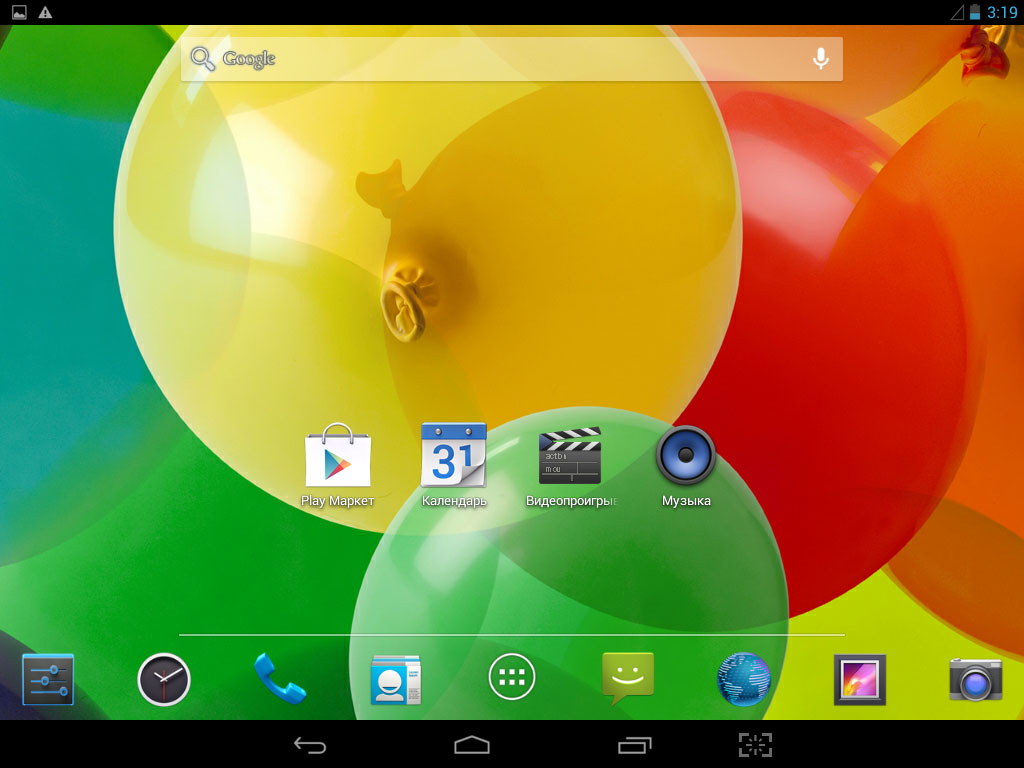
Task: Tap the Home navigation button
Action: [472, 745]
